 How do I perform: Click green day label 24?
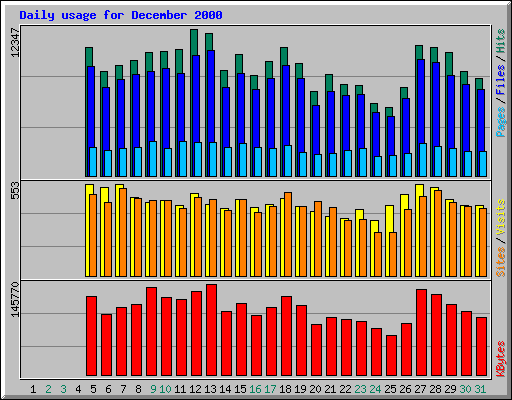point(375,389)
